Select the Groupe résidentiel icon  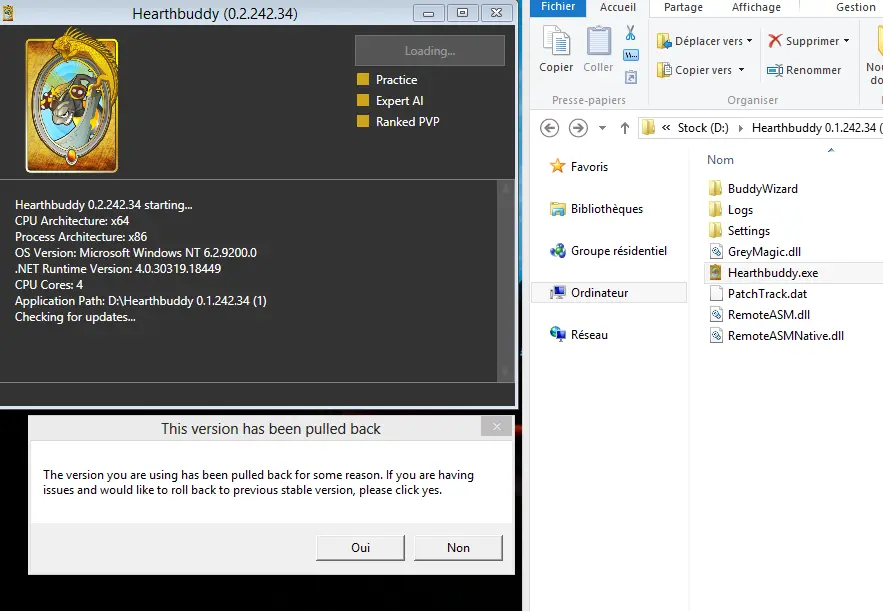pos(558,251)
